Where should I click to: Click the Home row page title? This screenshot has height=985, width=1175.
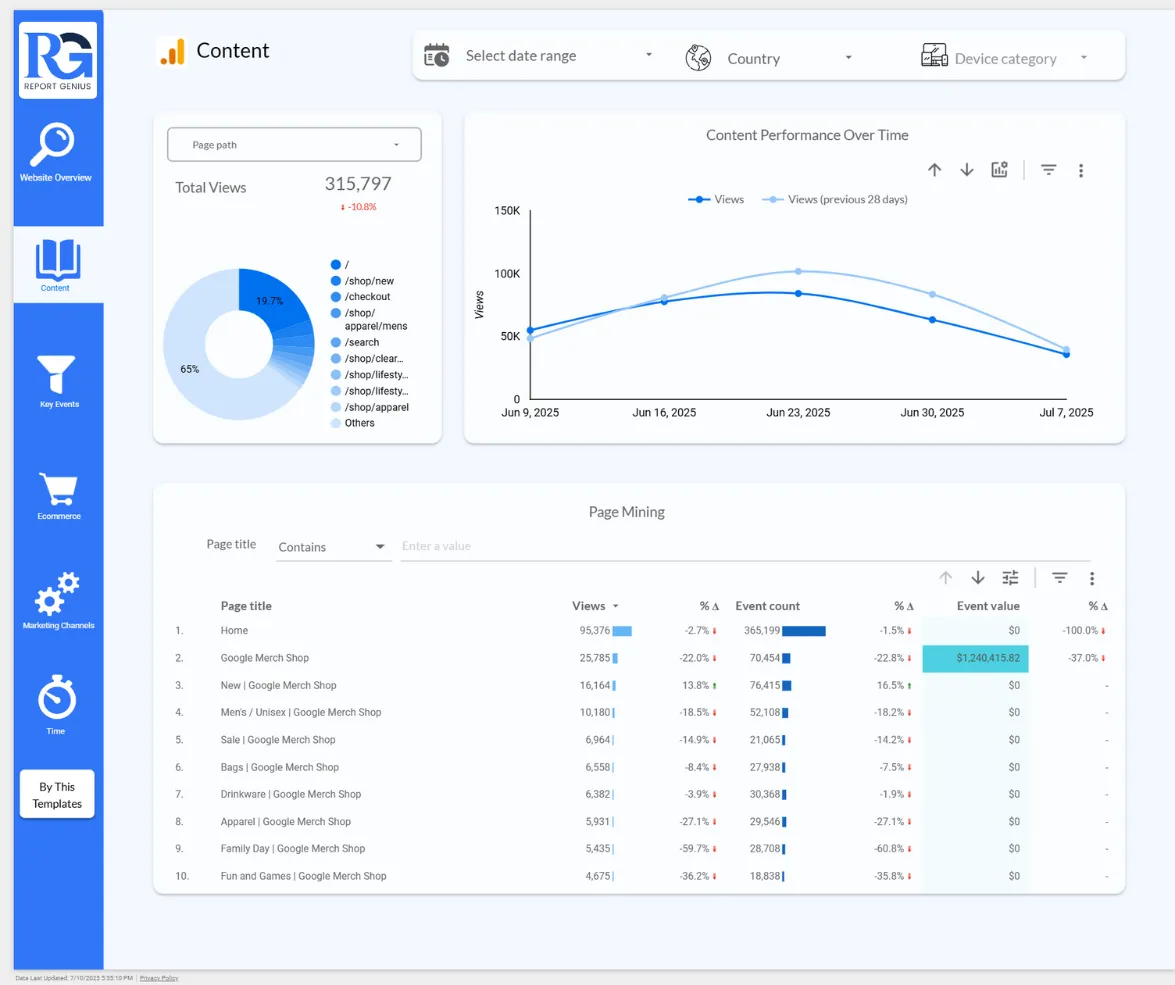click(234, 630)
